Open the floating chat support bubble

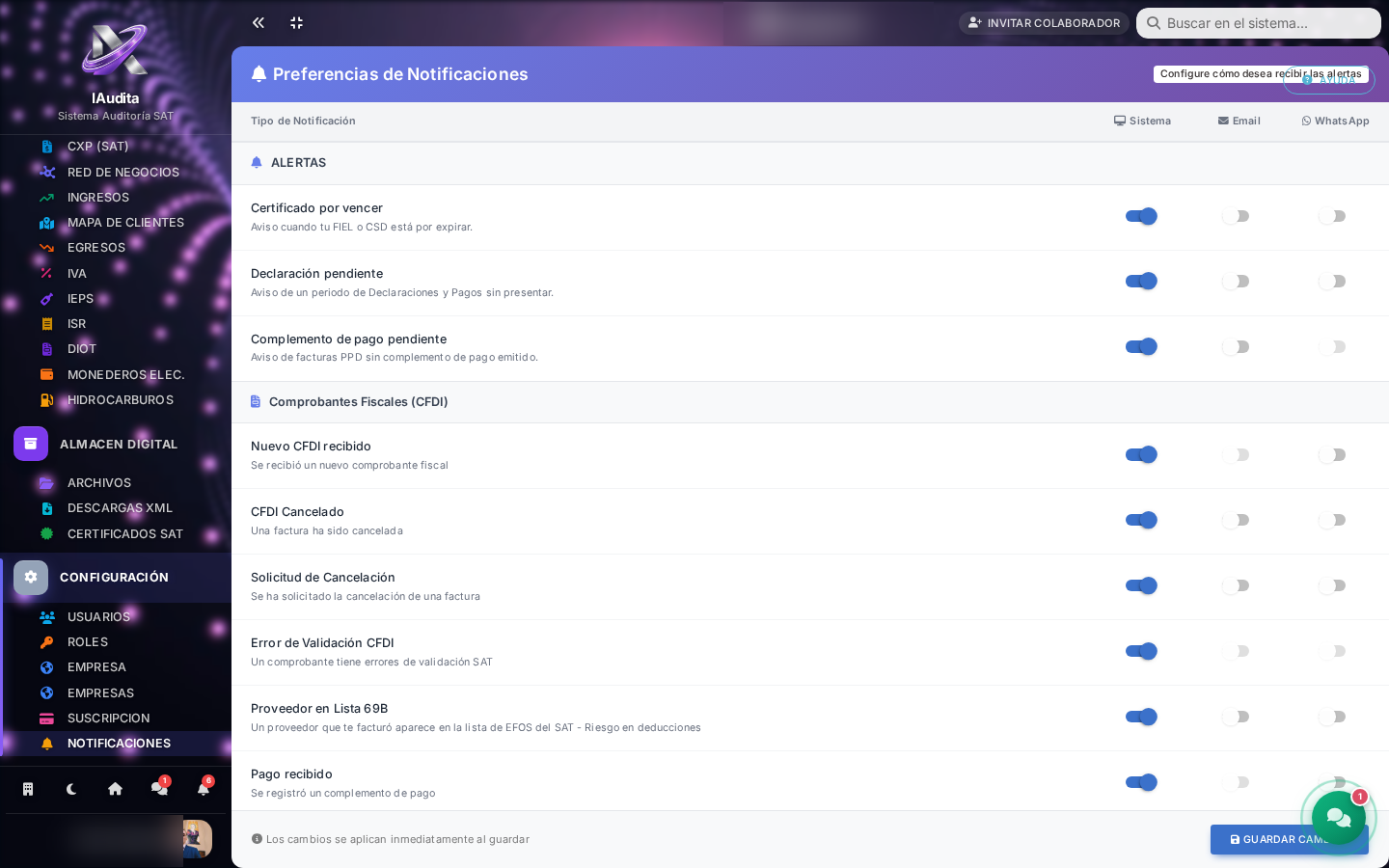[x=1339, y=818]
